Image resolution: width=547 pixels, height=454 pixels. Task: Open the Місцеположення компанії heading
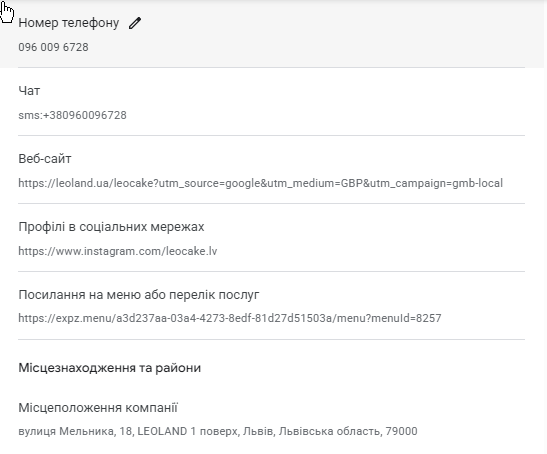pos(98,408)
